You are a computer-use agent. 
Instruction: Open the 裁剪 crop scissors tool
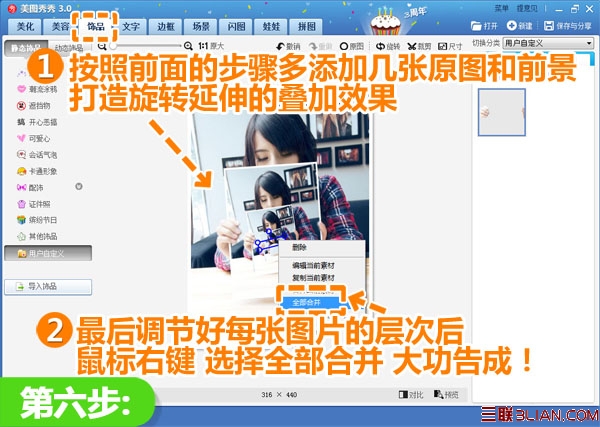tap(419, 46)
